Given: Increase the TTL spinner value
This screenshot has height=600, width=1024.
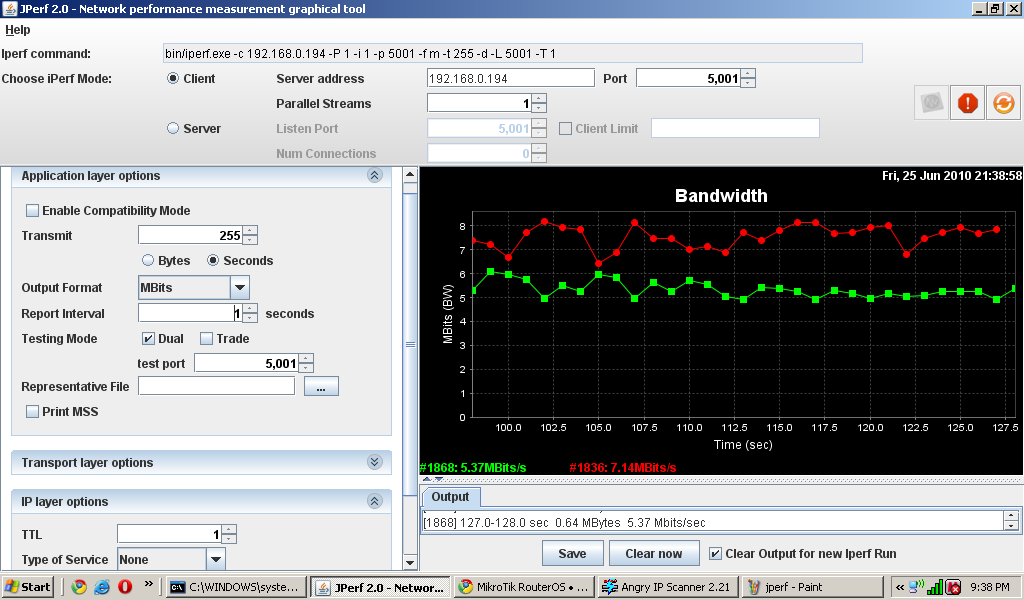Looking at the screenshot, I should tap(229, 529).
